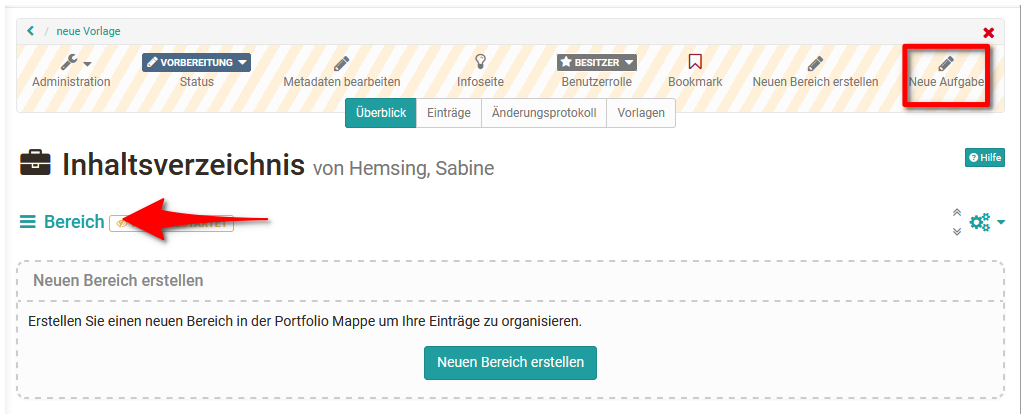
Task: Click the briefcase icon beside Inhaltsverzeichnis
Action: pyautogui.click(x=35, y=164)
